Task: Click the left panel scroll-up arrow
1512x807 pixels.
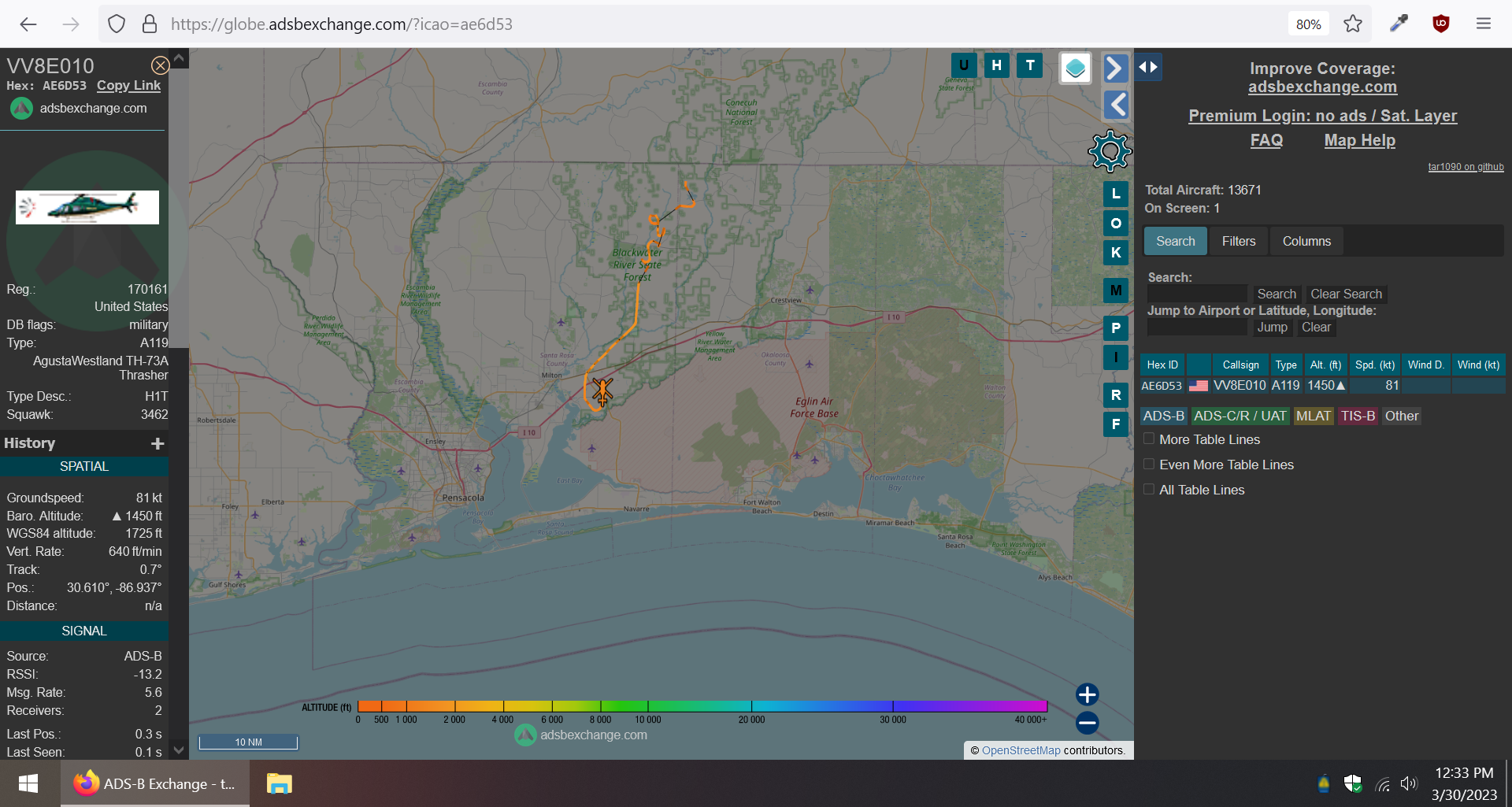Action: pos(179,58)
